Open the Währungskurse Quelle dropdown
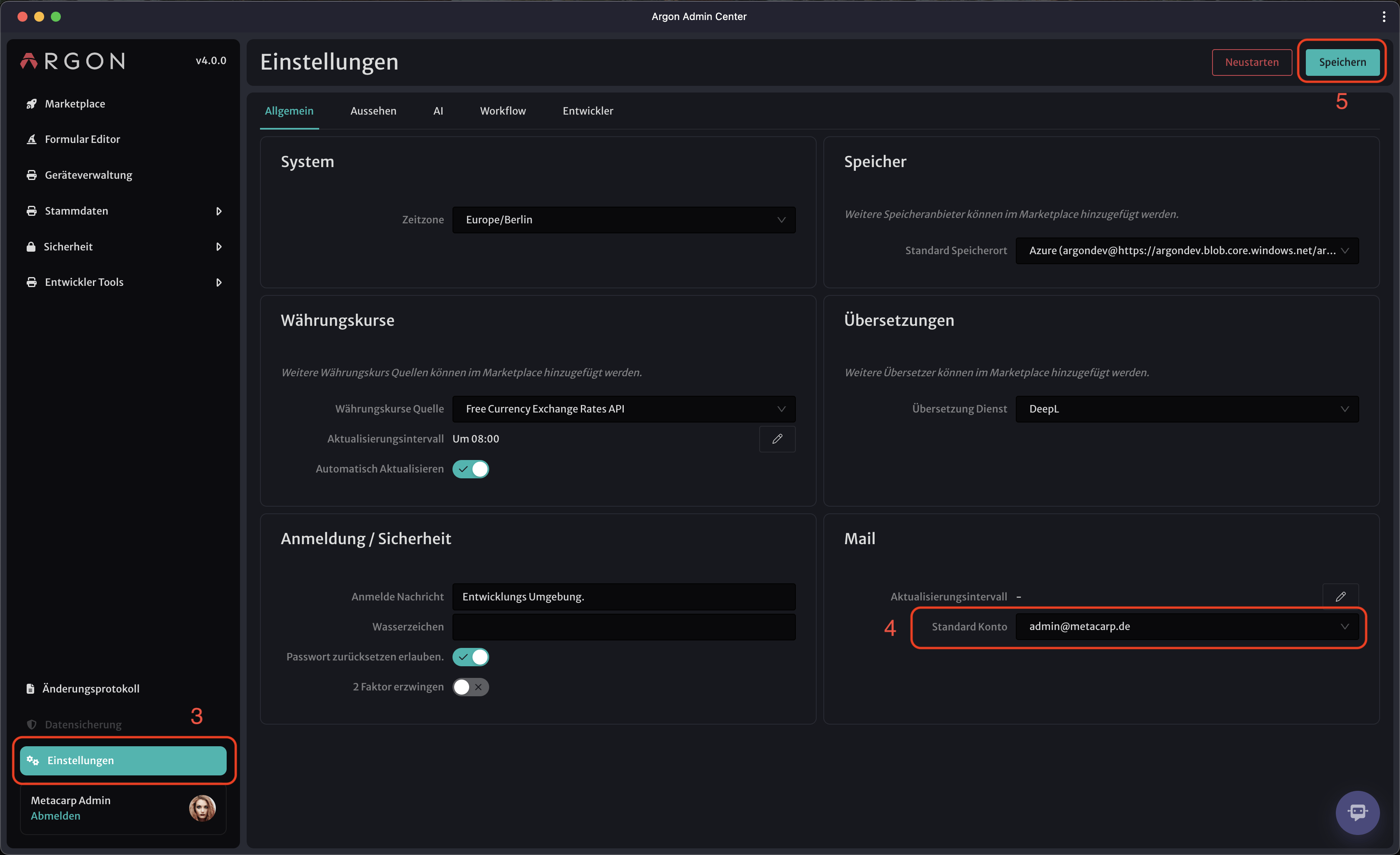Screen dimensions: 1400x855 624,409
